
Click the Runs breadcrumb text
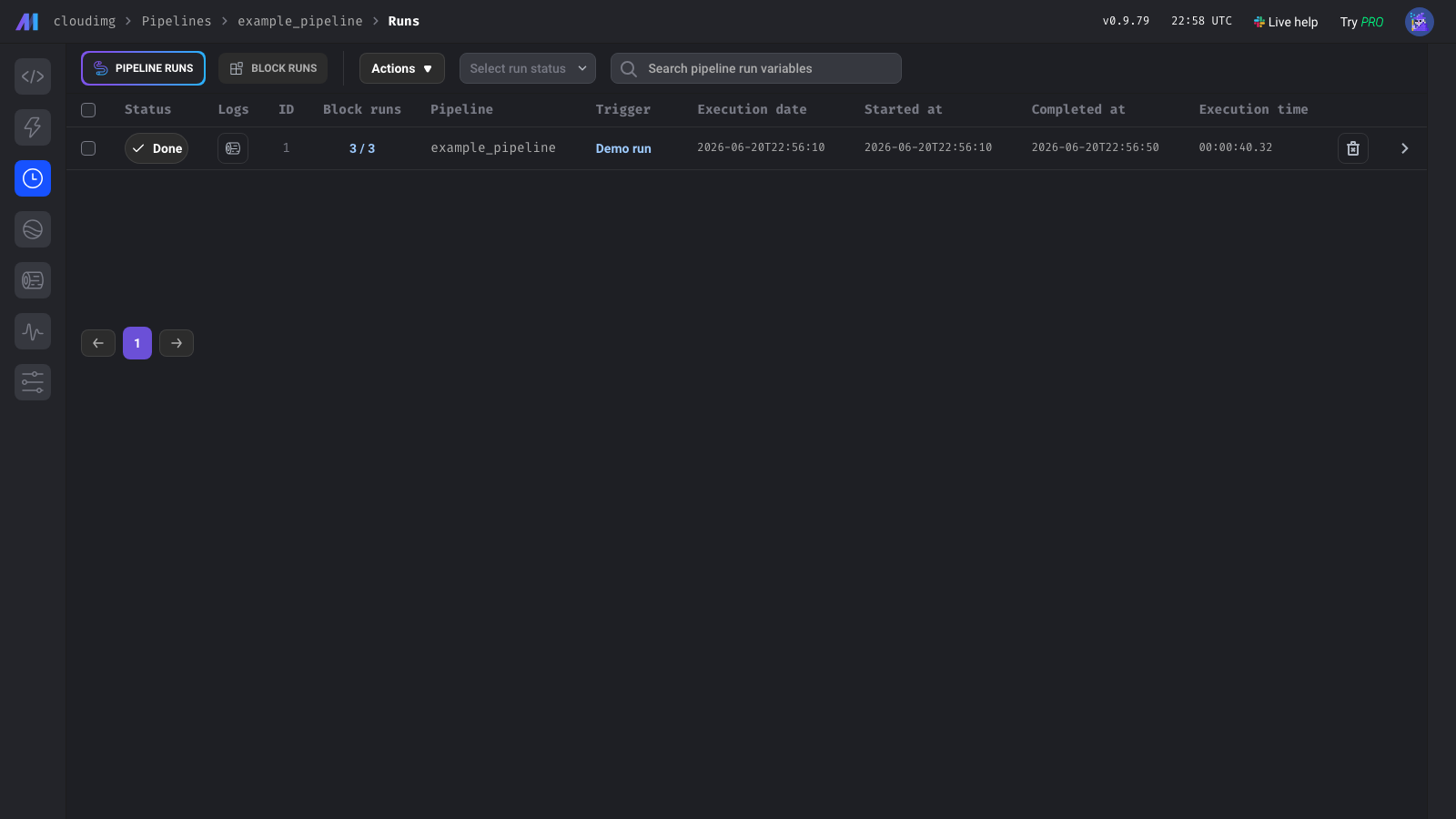pyautogui.click(x=404, y=21)
